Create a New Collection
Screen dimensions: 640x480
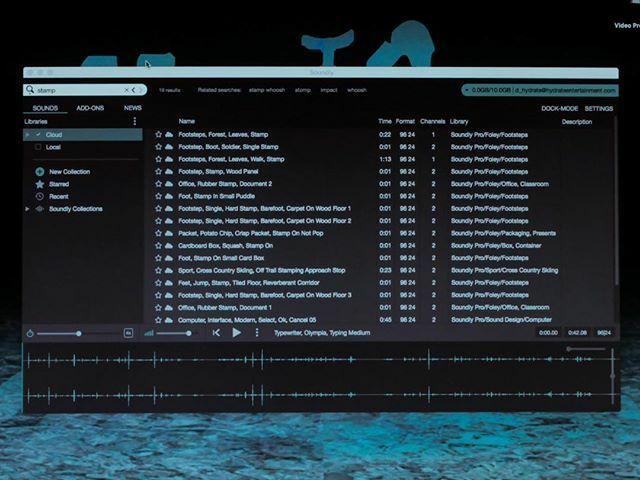click(62, 171)
